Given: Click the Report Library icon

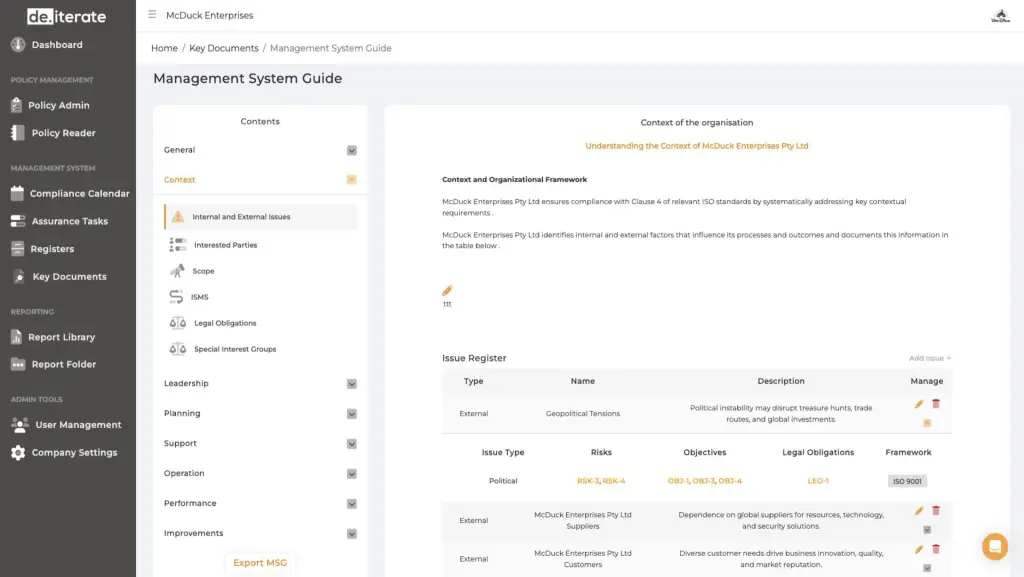Looking at the screenshot, I should click(16, 337).
